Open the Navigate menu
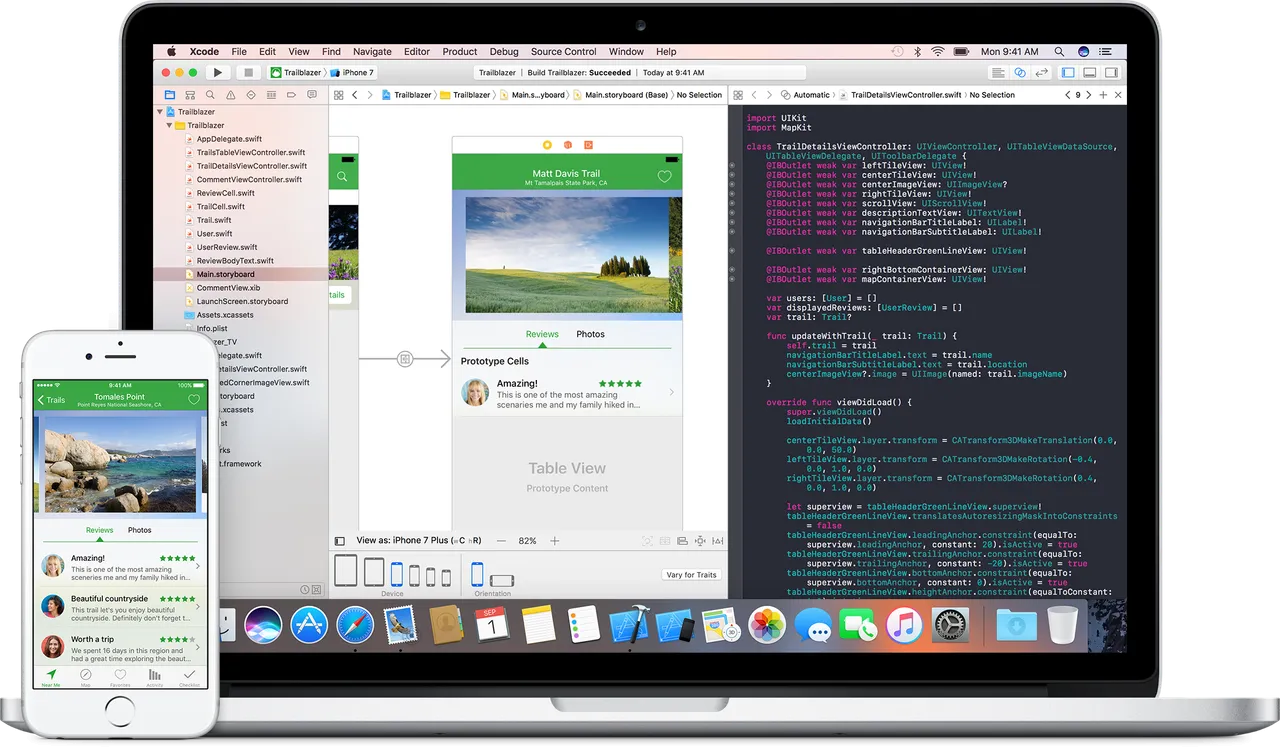The height and width of the screenshot is (748, 1280). [x=372, y=52]
